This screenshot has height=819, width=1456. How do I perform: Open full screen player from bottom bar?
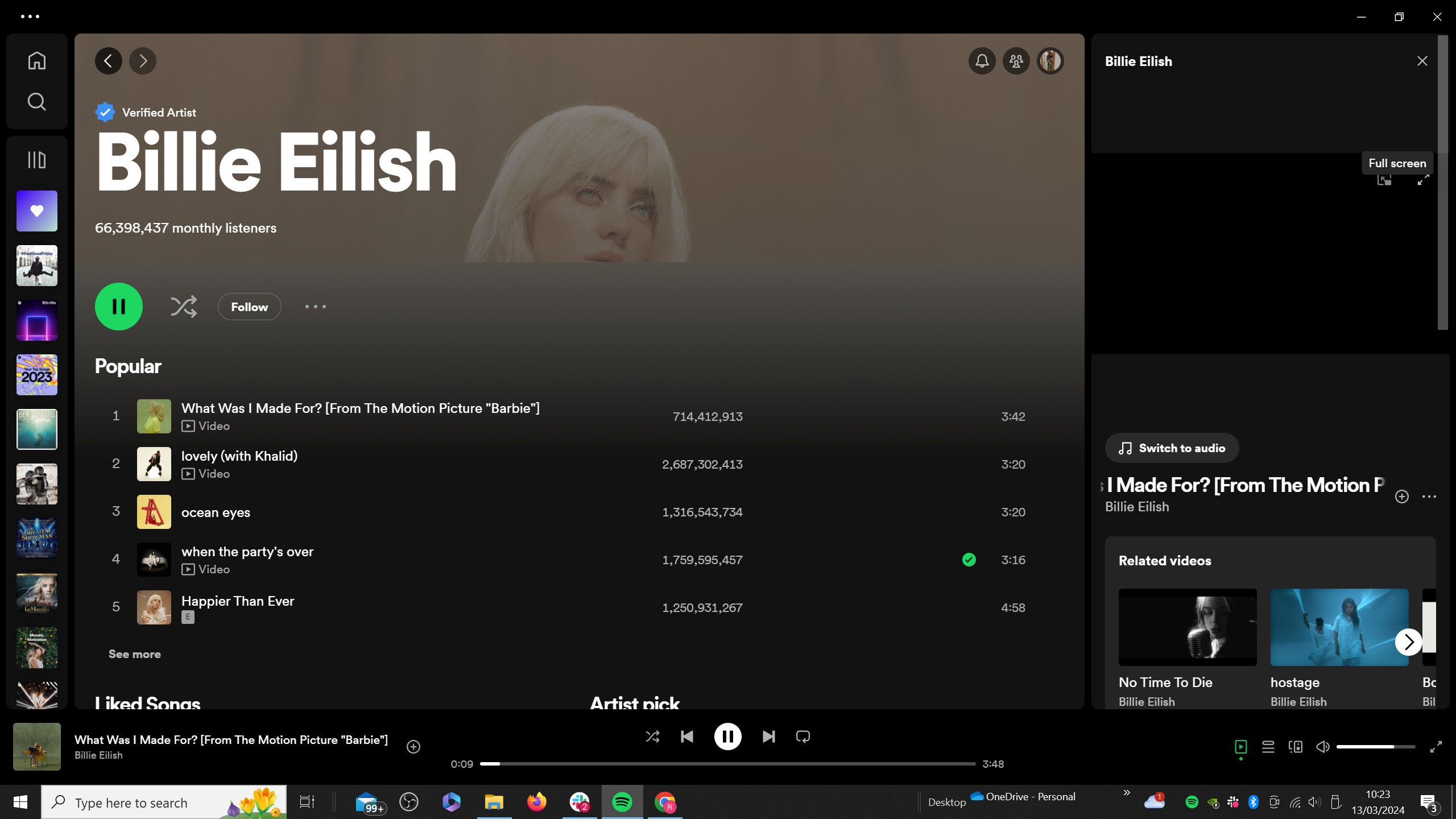pyautogui.click(x=1436, y=747)
